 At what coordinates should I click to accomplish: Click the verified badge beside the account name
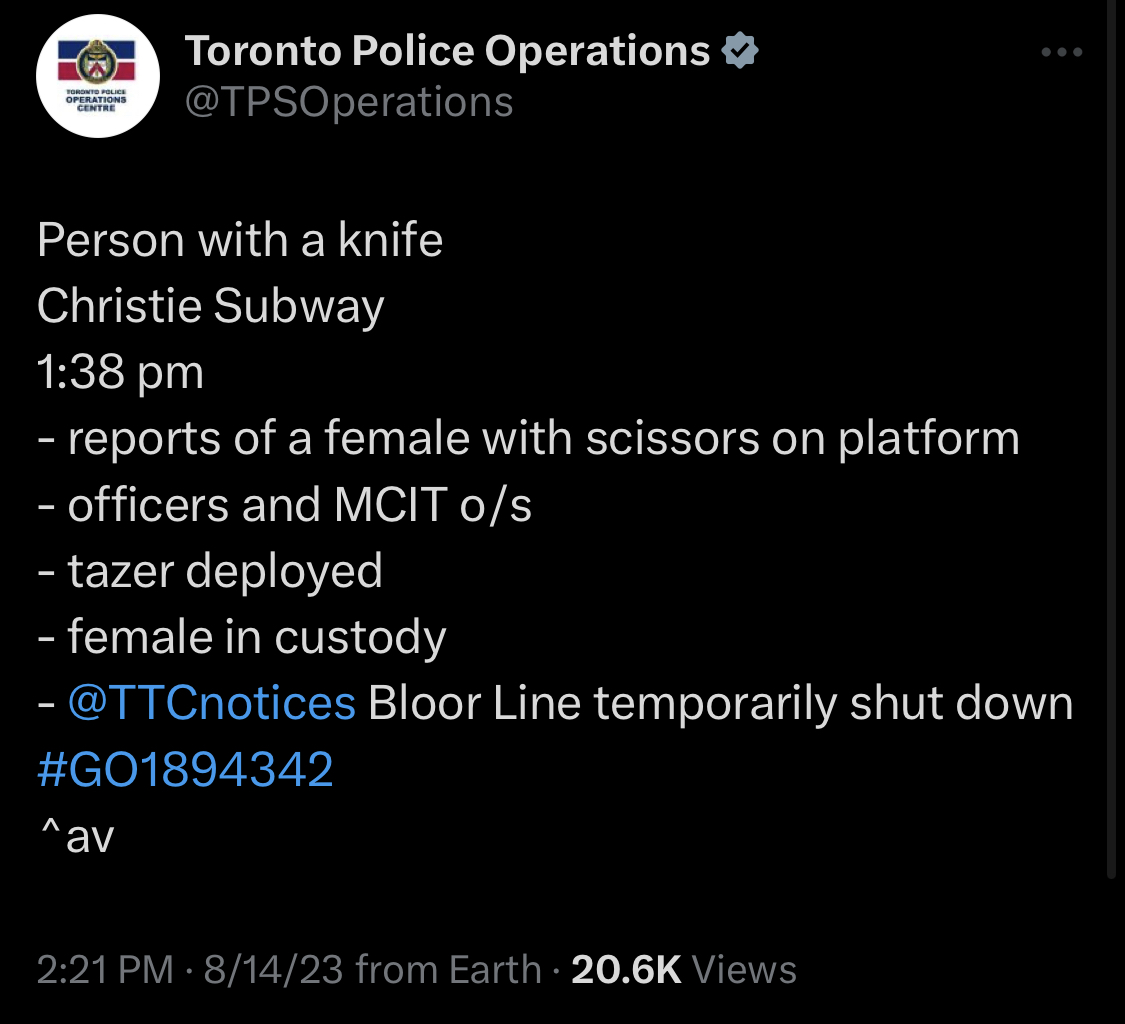pyautogui.click(x=741, y=51)
